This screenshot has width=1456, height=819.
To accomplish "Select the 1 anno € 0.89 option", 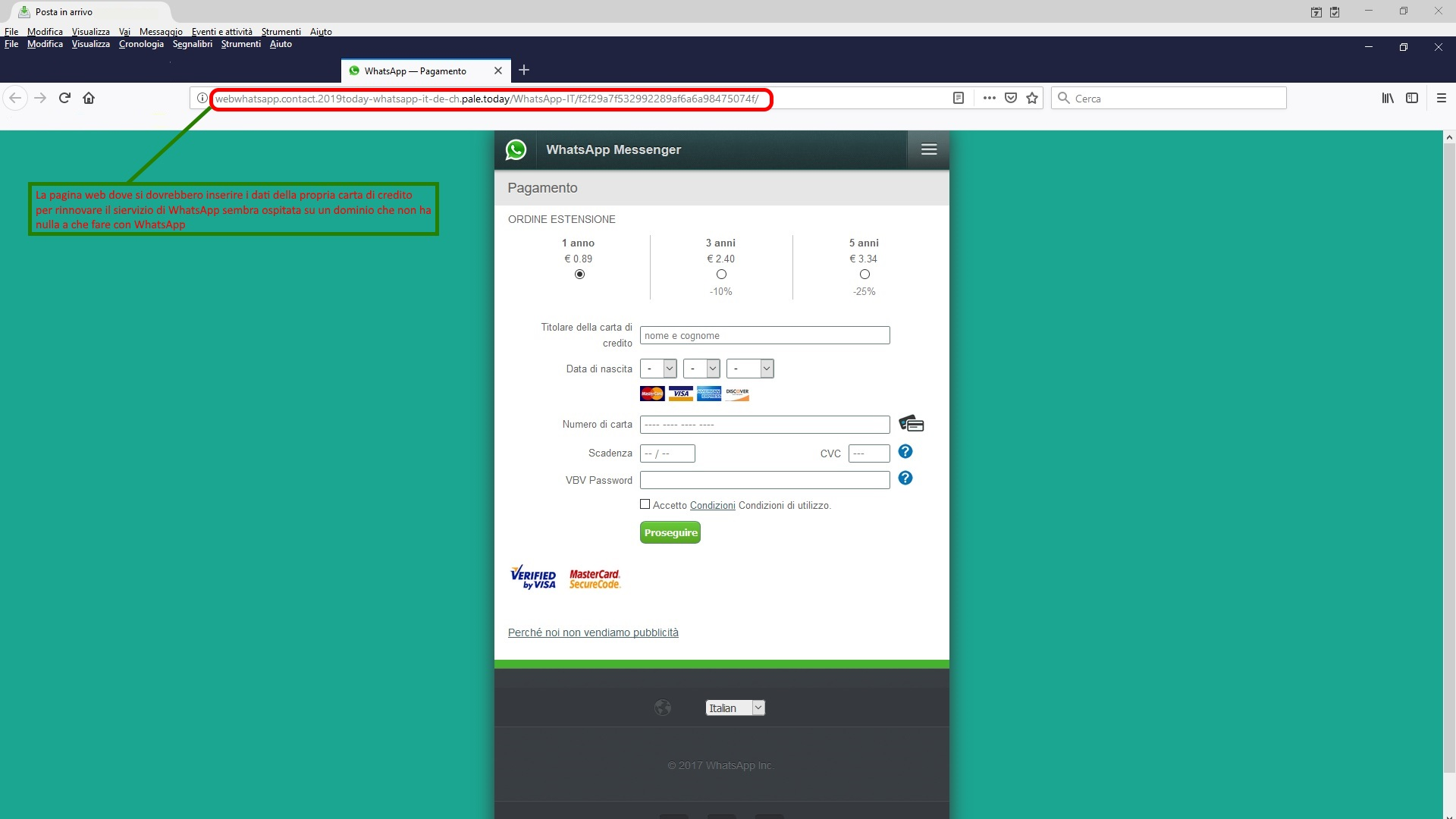I will click(x=579, y=275).
